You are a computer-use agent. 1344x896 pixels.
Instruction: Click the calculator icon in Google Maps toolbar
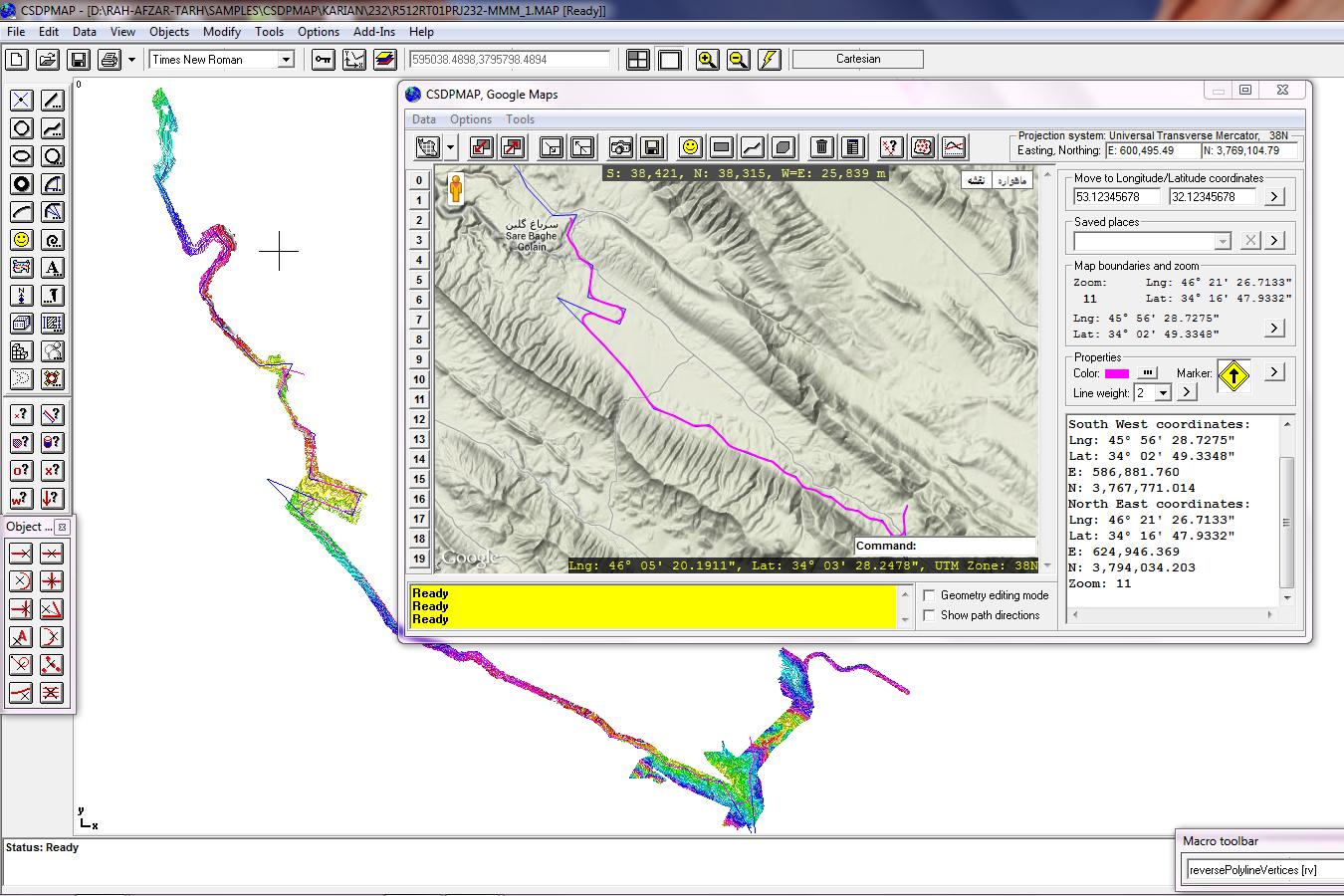pos(852,147)
